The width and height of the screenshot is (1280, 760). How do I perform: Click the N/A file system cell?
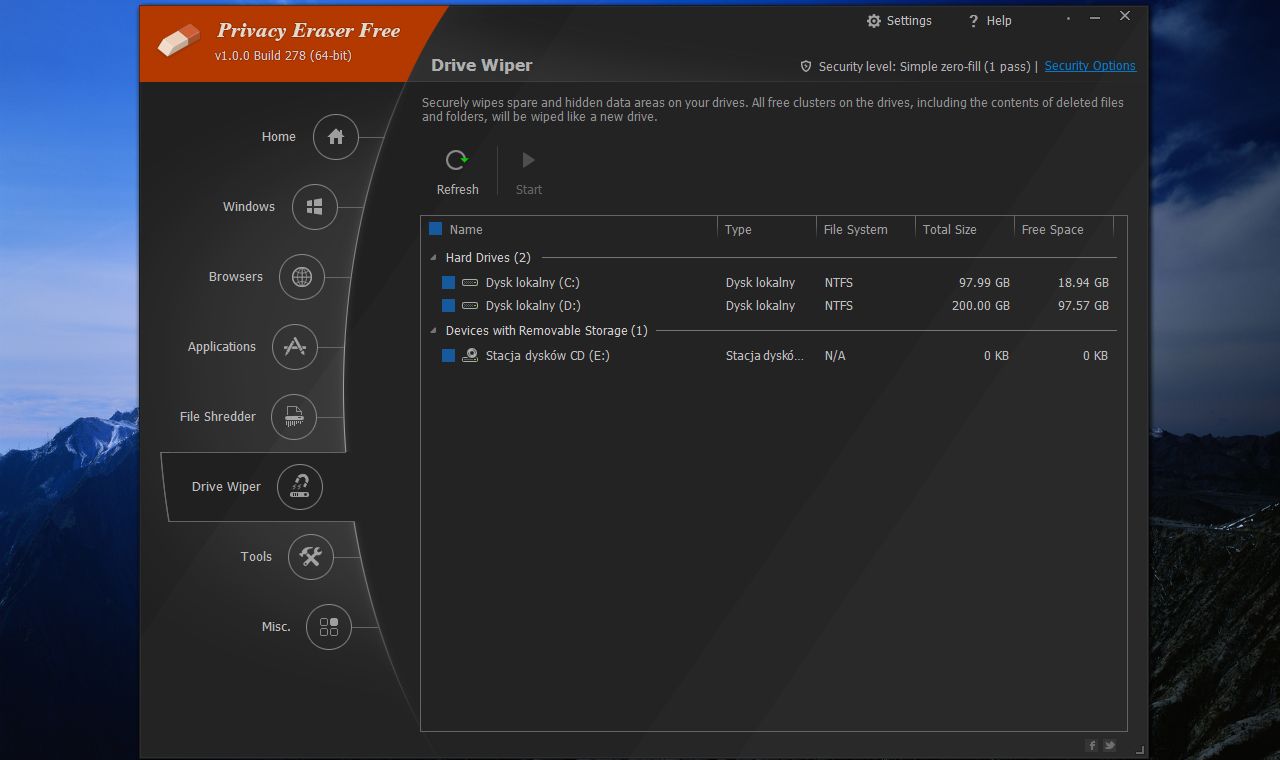(835, 356)
